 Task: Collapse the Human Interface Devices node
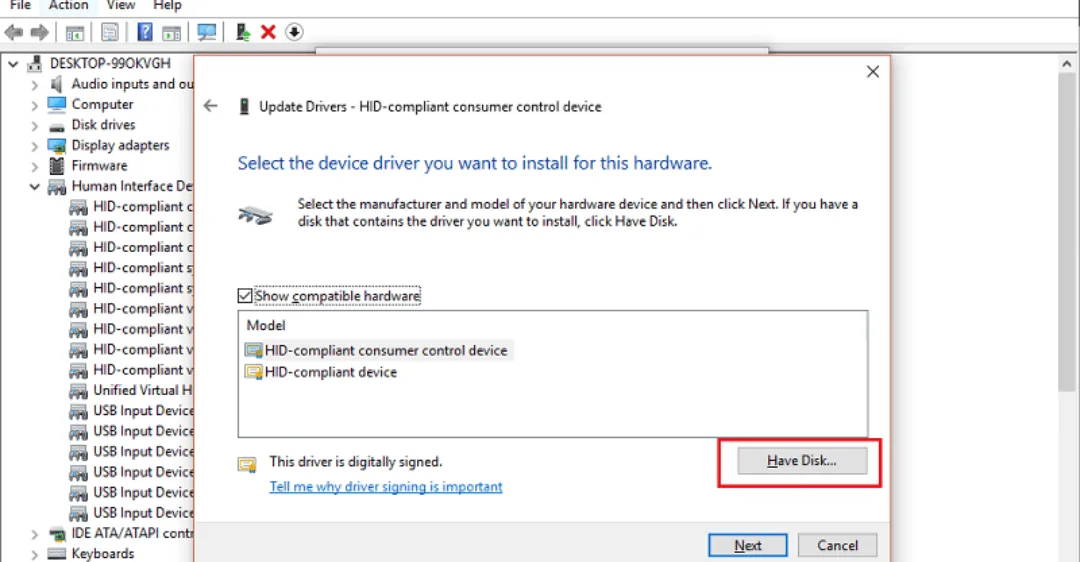tap(34, 187)
